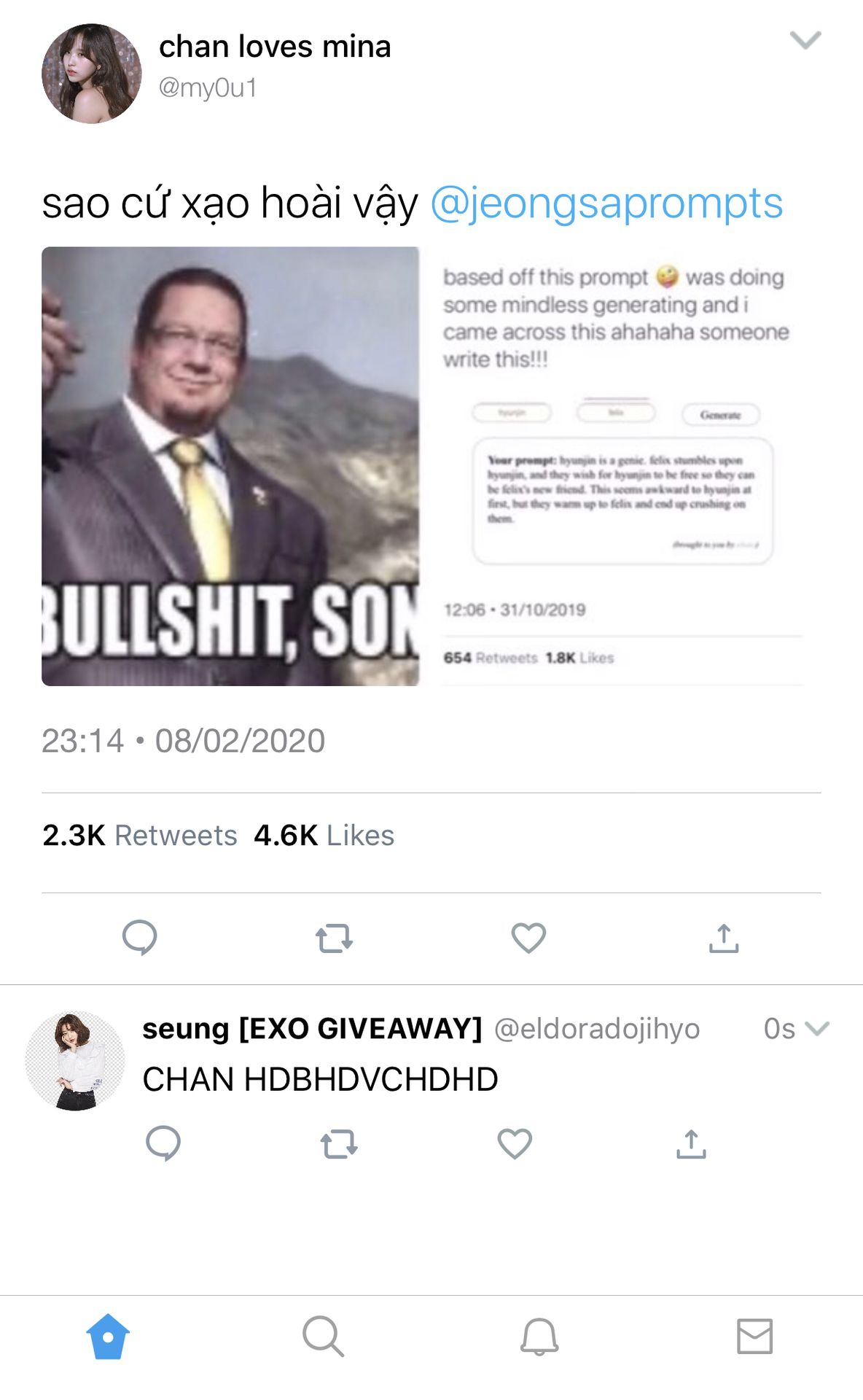
Task: Retweet seung's reply
Action: (339, 1144)
